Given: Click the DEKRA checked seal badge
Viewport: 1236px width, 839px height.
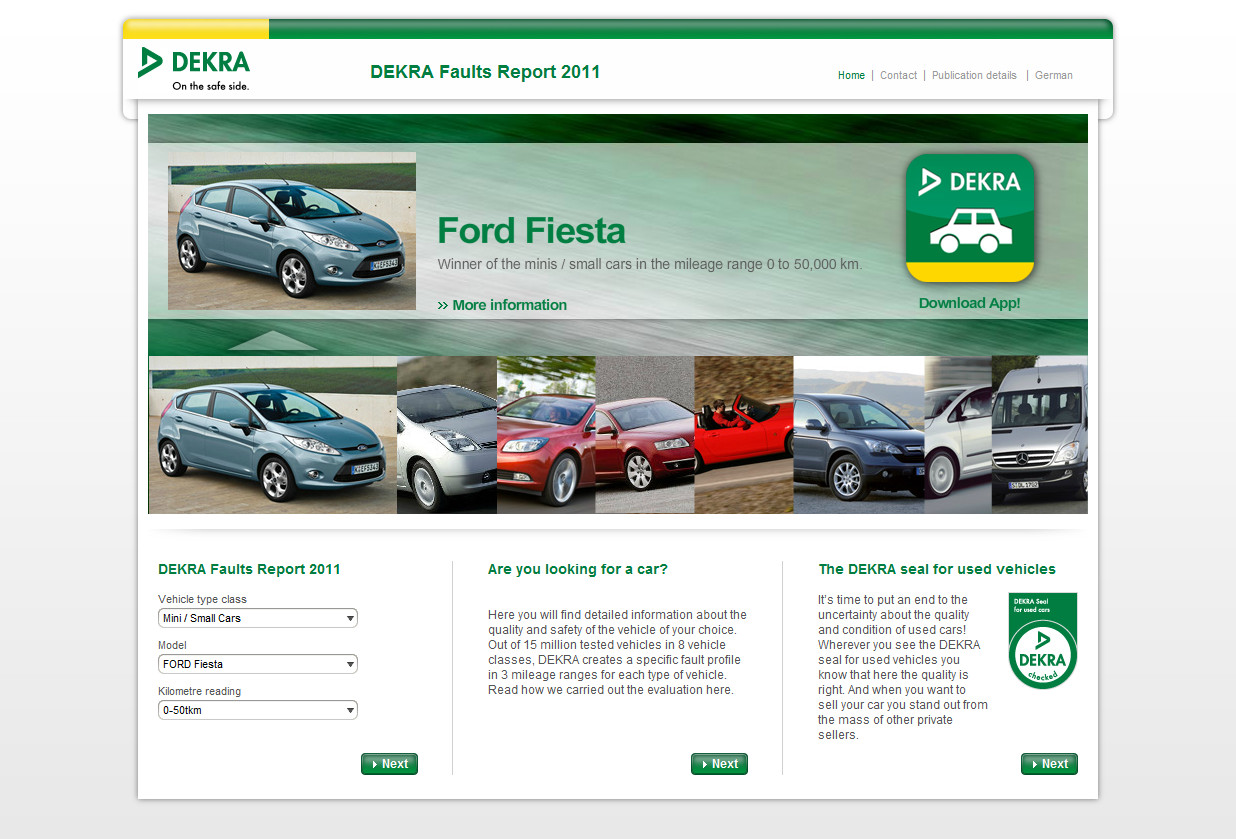Looking at the screenshot, I should pos(1042,641).
